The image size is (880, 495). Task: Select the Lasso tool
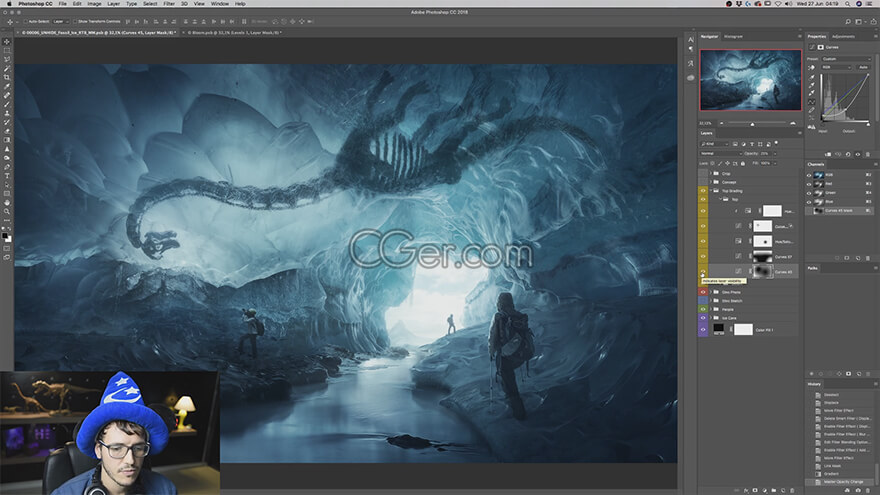pos(7,59)
